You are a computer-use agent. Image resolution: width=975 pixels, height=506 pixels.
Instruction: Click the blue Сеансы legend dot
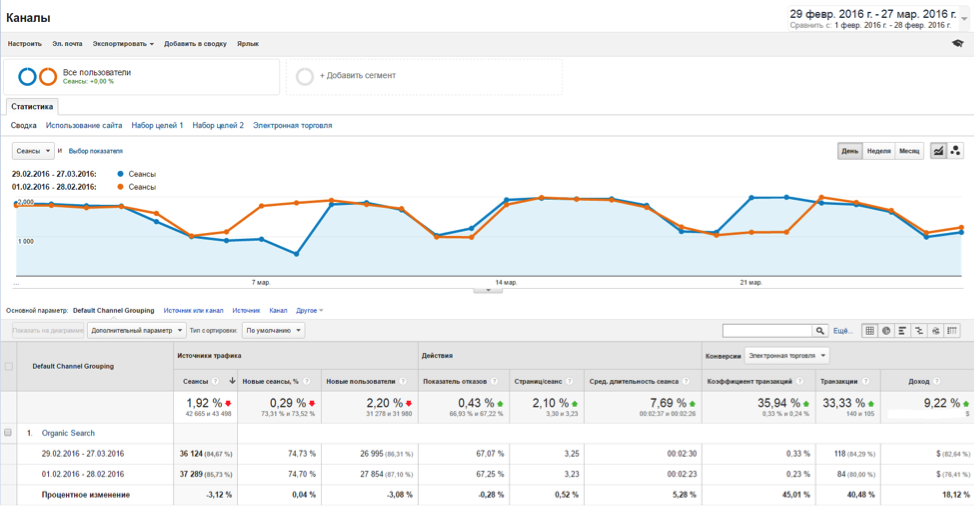tap(121, 174)
